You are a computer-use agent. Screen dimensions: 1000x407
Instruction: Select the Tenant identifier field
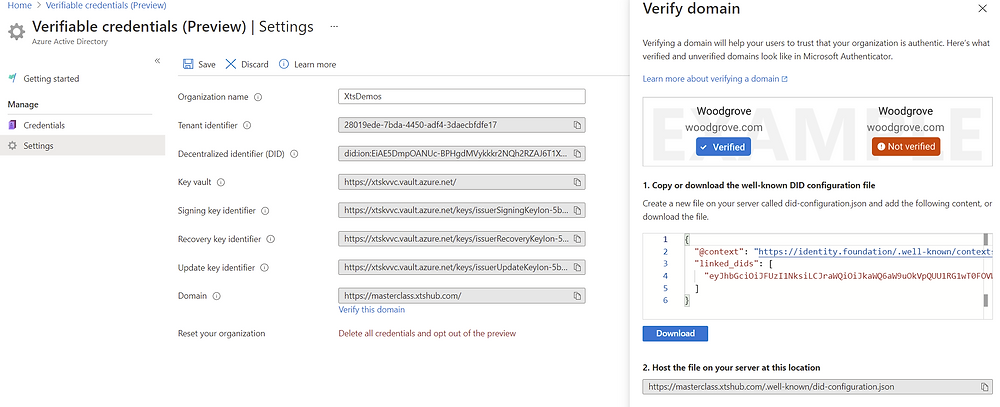tap(461, 125)
